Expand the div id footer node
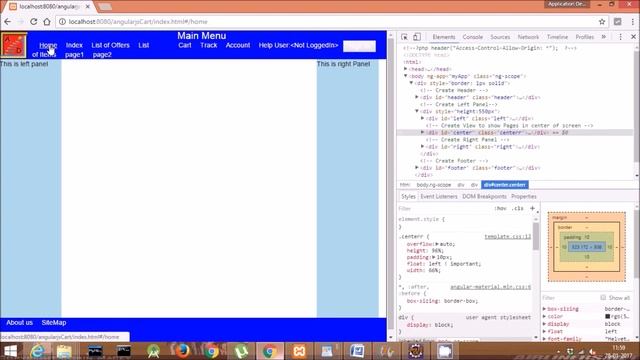 pos(417,168)
